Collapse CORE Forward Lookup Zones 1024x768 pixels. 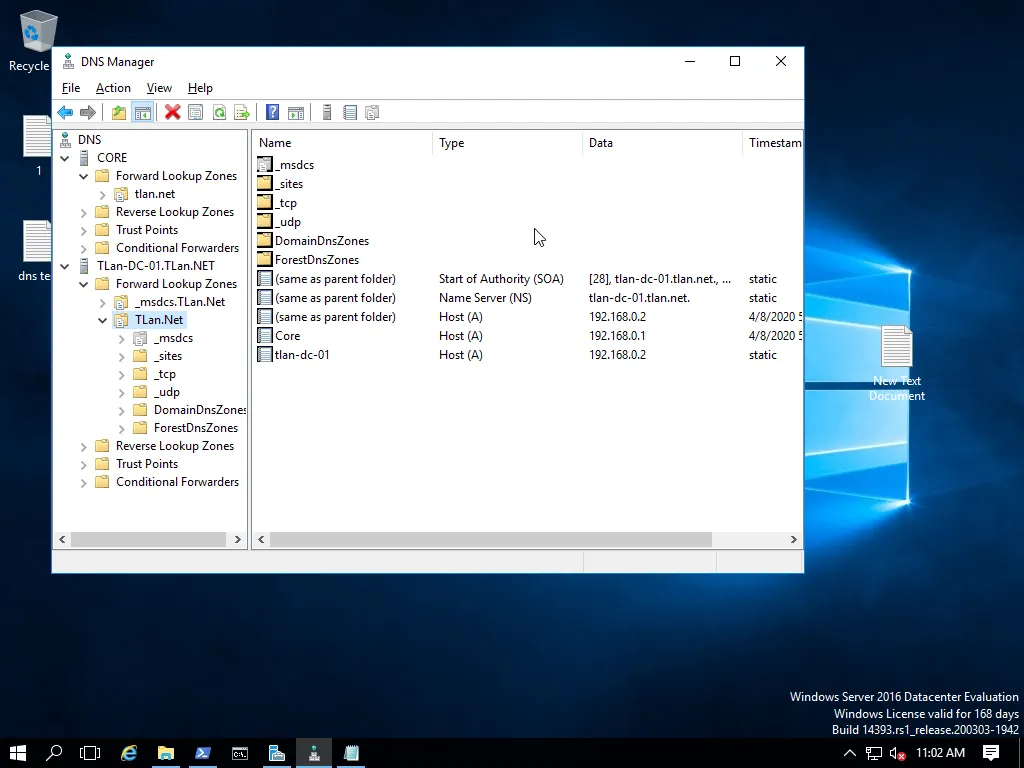pyautogui.click(x=84, y=176)
